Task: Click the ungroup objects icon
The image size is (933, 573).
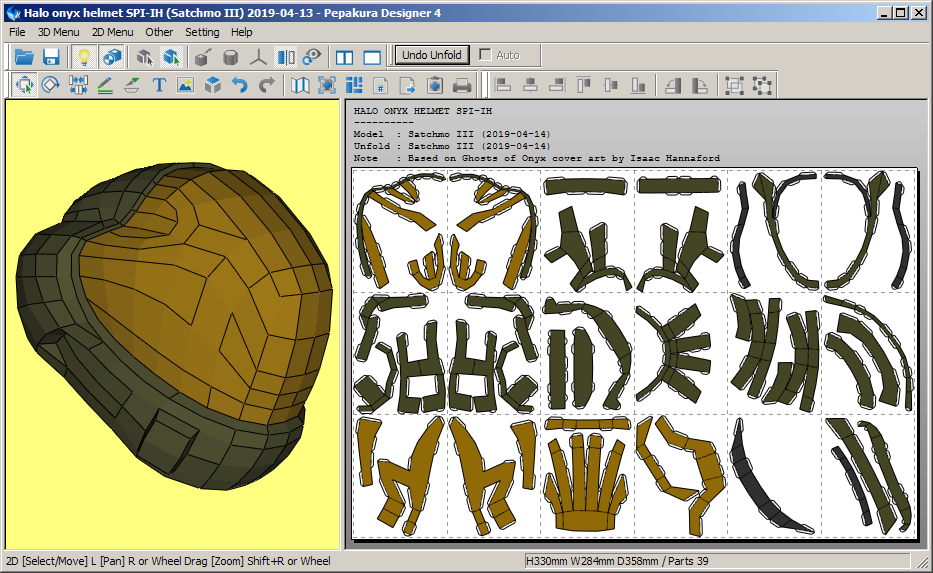Action: pyautogui.click(x=762, y=85)
